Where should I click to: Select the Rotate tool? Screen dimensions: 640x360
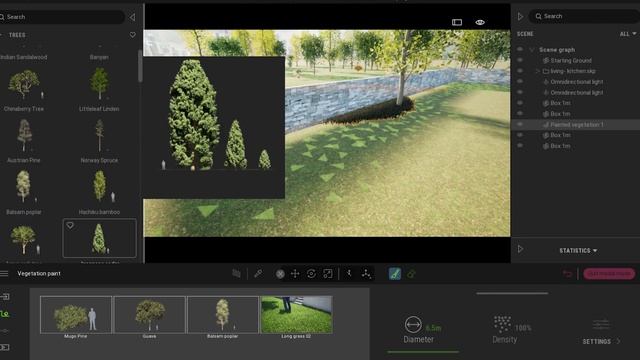[311, 274]
